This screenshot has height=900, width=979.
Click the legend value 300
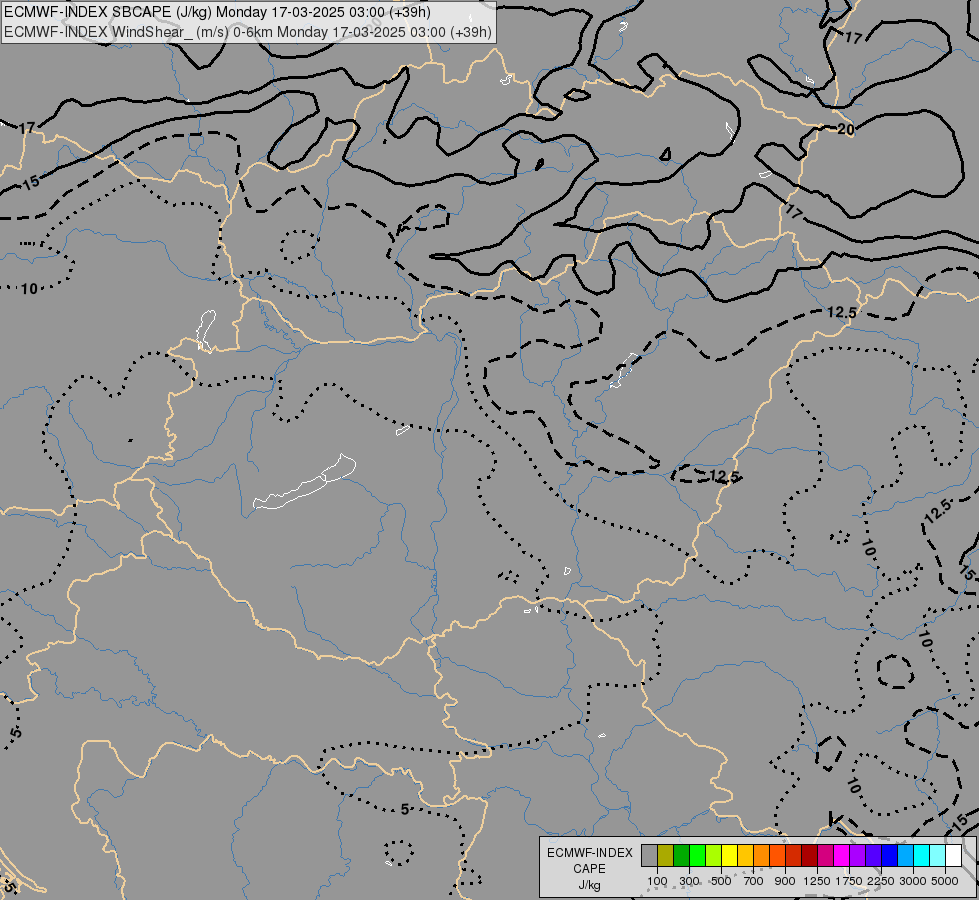tap(689, 881)
